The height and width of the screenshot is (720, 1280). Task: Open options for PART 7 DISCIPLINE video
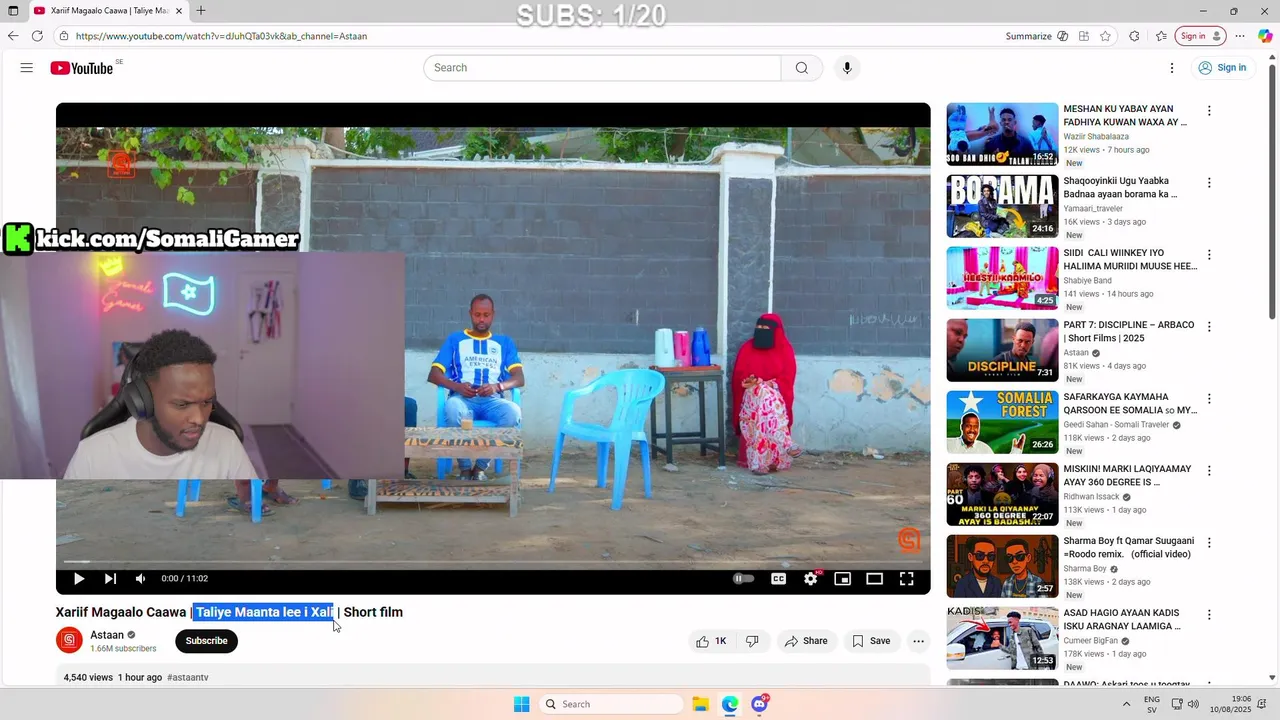(1209, 327)
